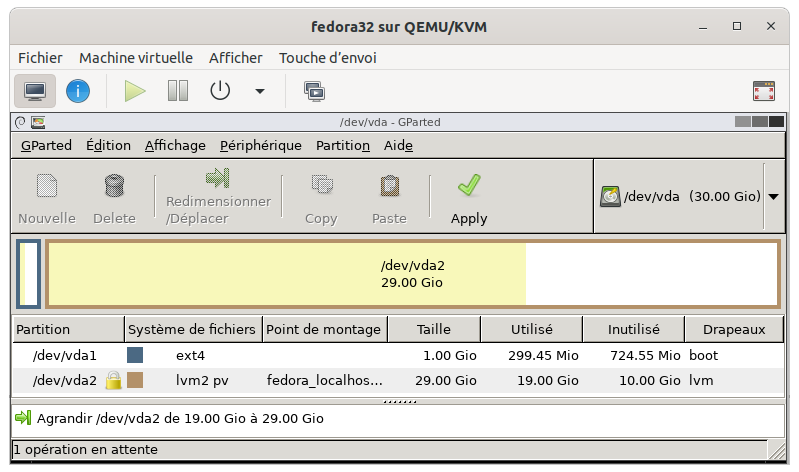Click the 724.55 Mio unused cell
The width and height of the screenshot is (799, 472).
tap(645, 356)
